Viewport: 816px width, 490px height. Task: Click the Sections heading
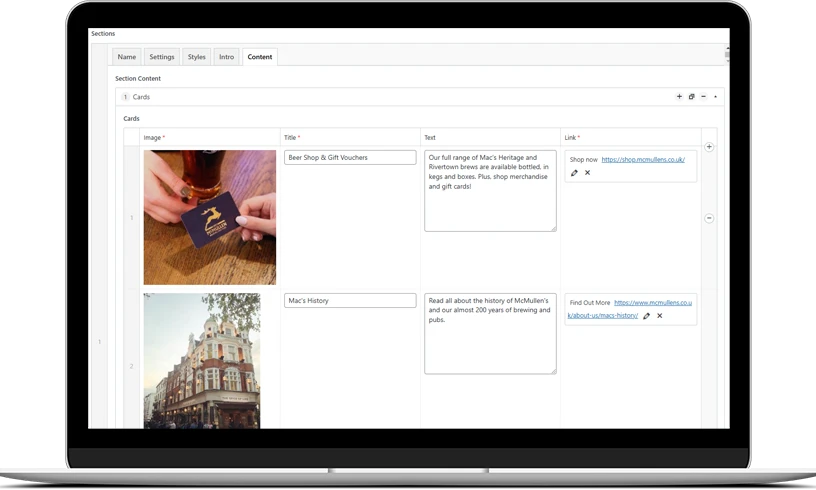coord(103,33)
